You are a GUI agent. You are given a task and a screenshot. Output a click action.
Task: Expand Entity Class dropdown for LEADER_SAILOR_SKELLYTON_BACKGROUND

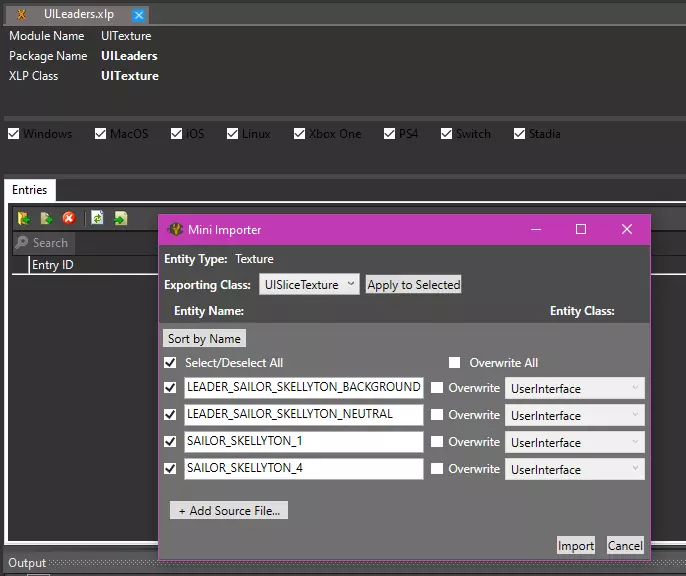pyautogui.click(x=574, y=388)
